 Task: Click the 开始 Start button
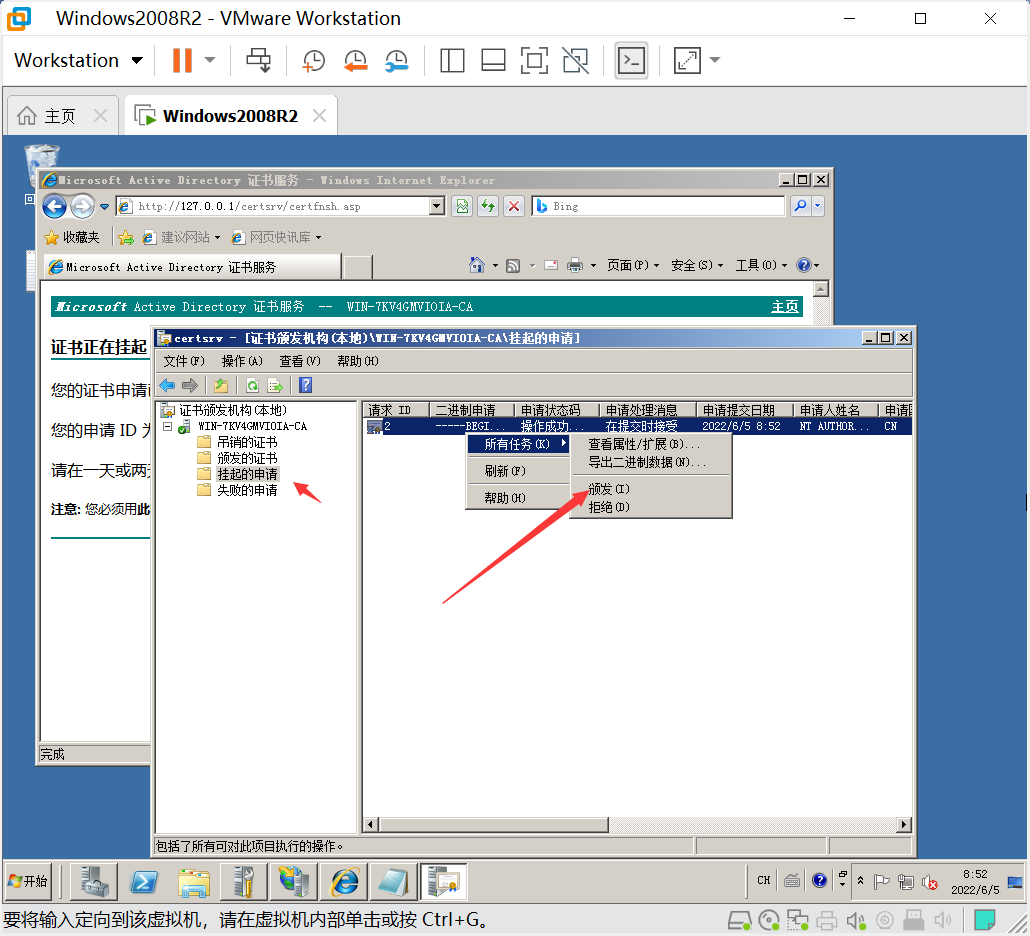click(x=28, y=881)
